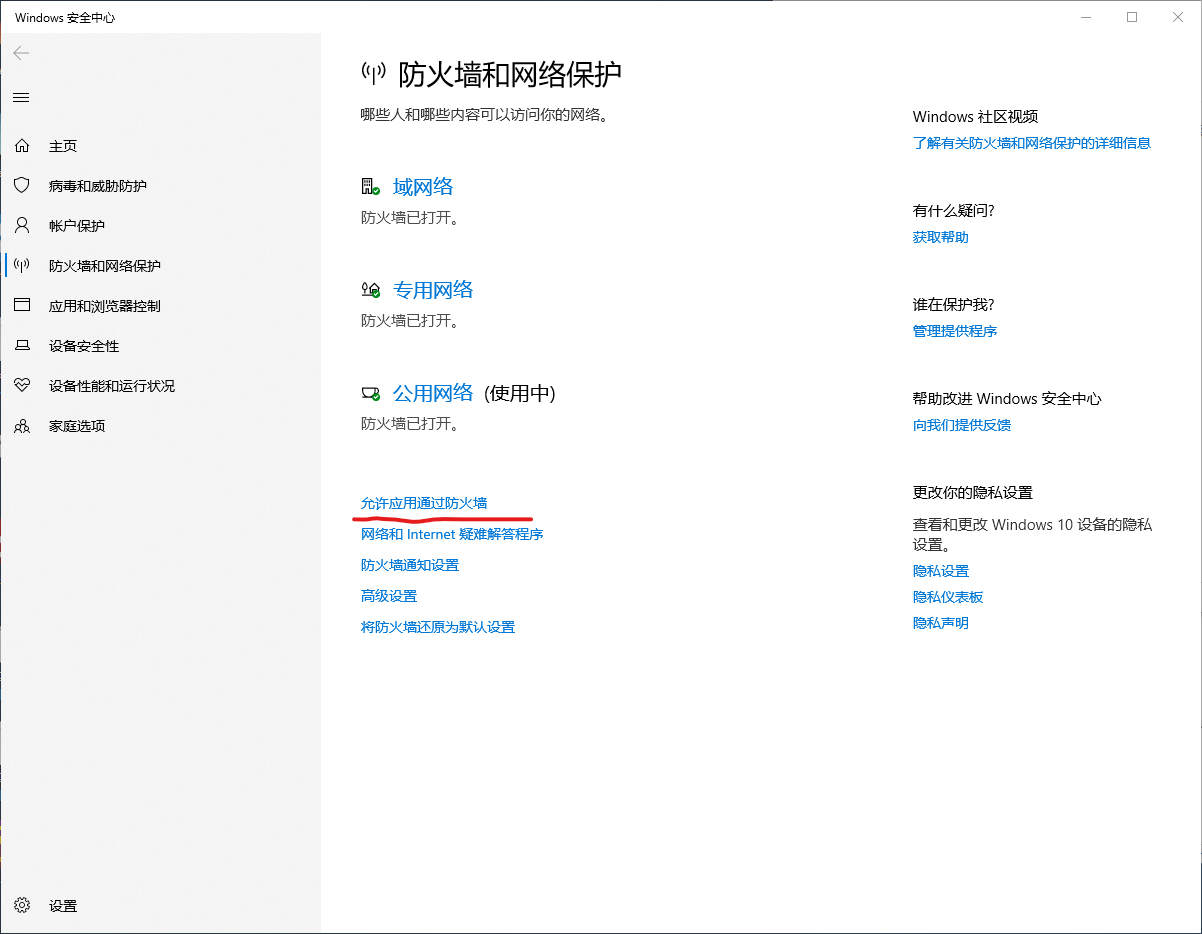
Task: Click the heart icon for 设备性能和运行状况
Action: [x=22, y=386]
